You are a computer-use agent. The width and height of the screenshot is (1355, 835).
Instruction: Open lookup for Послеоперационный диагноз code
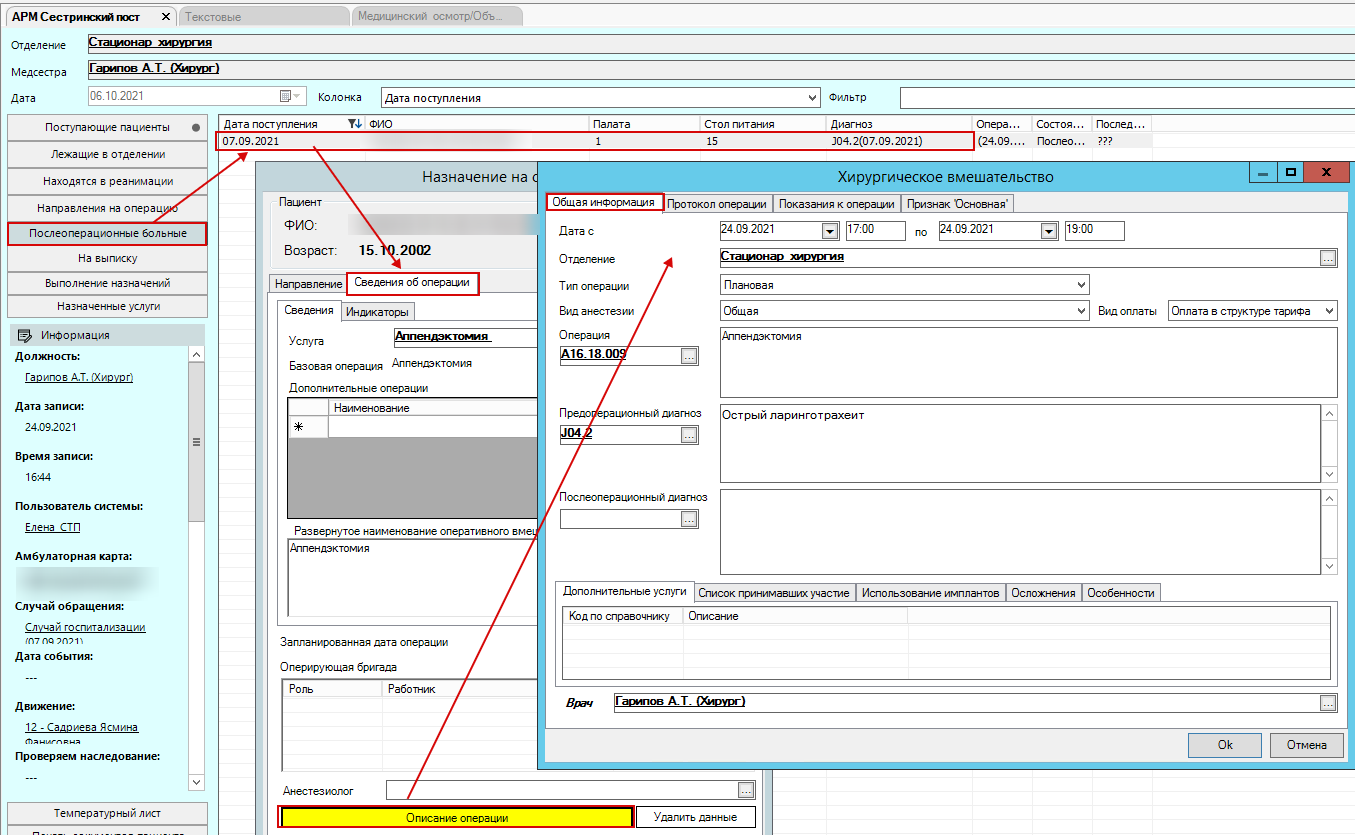688,519
